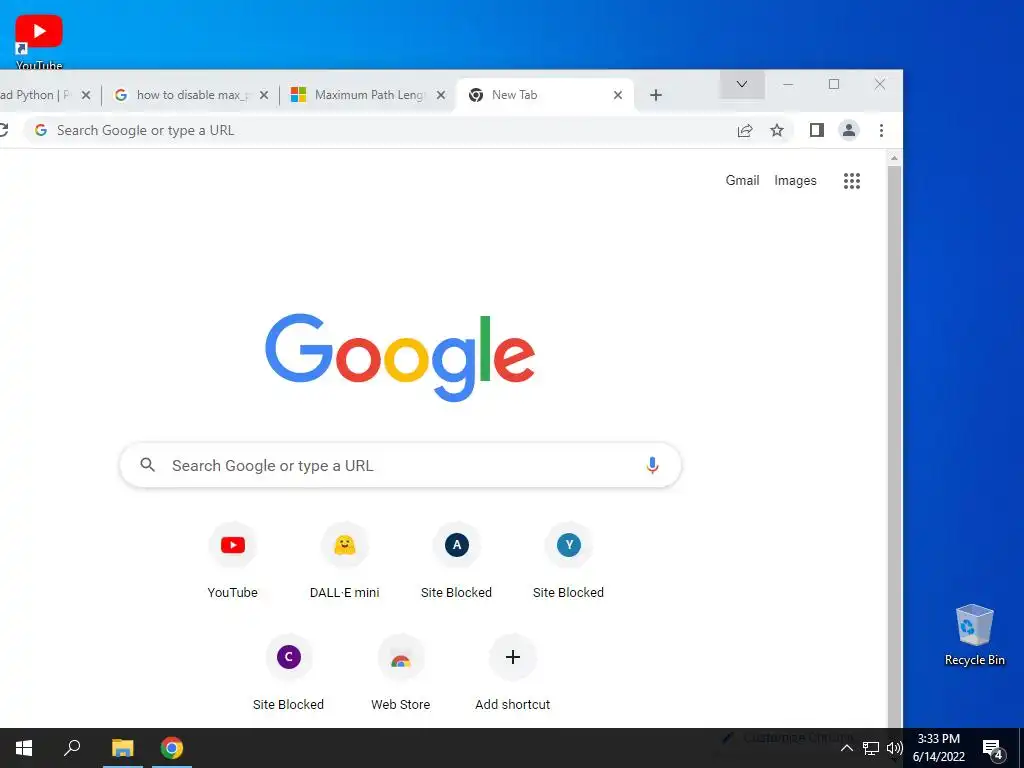The height and width of the screenshot is (768, 1024).
Task: Open the taskbar clock and date
Action: [938, 748]
